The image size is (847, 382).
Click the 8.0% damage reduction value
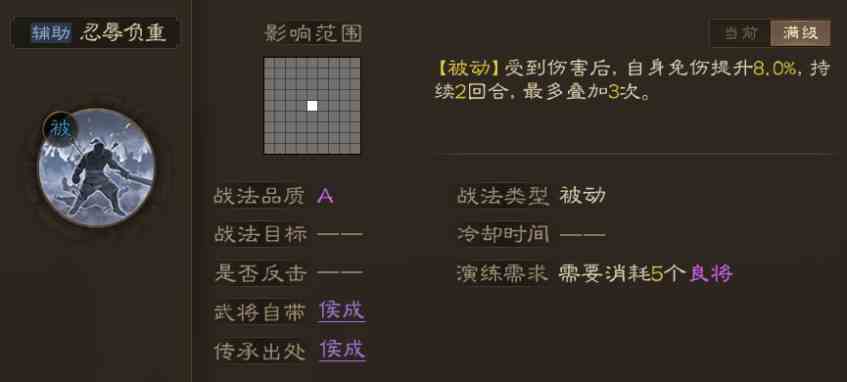[775, 69]
